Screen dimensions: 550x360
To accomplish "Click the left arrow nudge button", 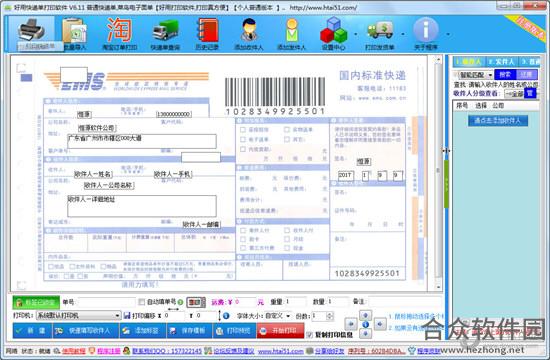I will click(x=351, y=324).
